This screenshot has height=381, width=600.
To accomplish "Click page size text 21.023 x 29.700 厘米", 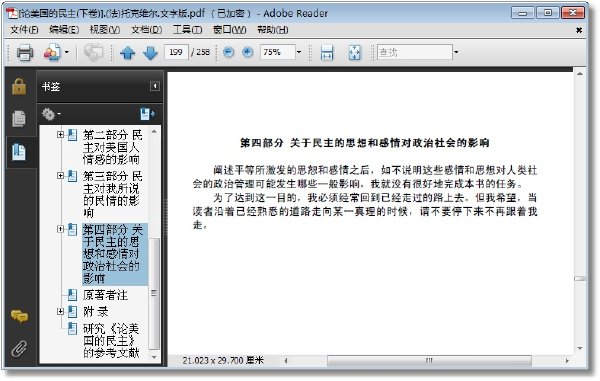I will tap(223, 360).
